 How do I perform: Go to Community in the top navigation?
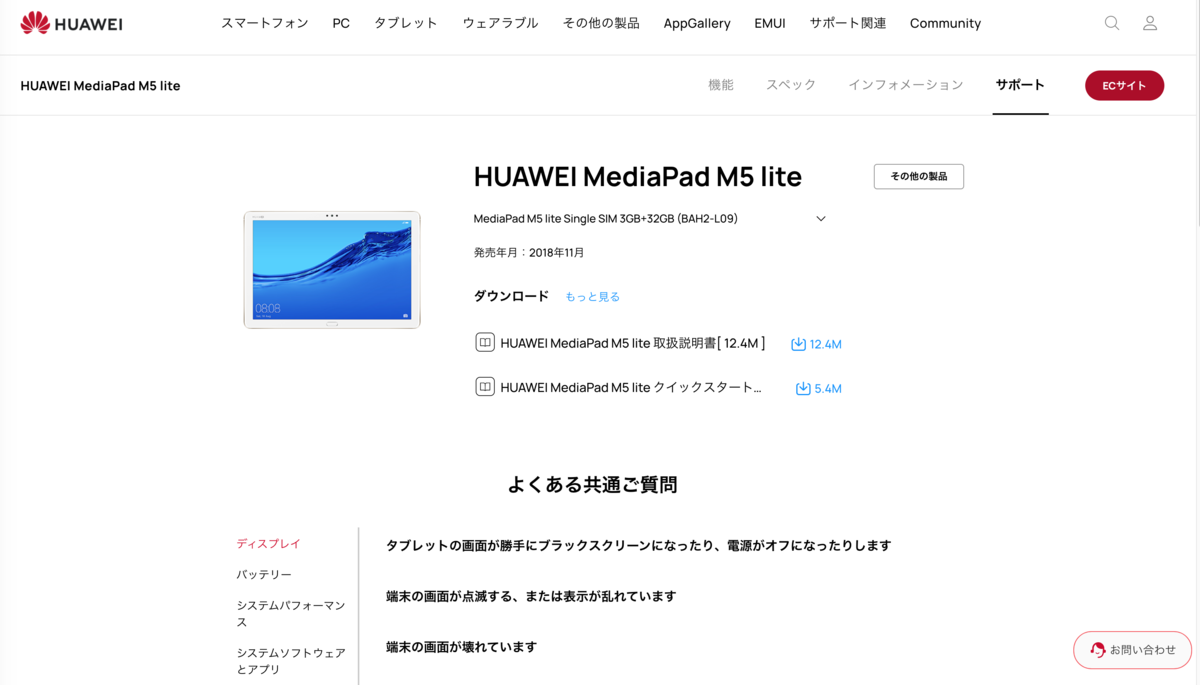(x=945, y=23)
